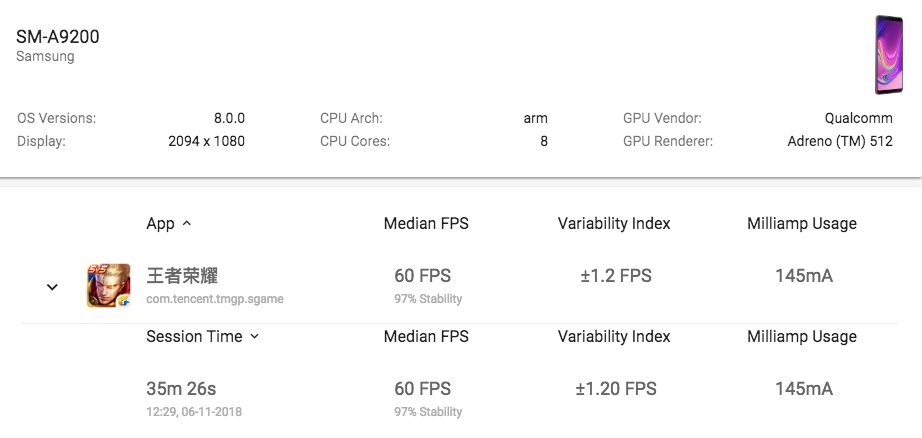Image resolution: width=922 pixels, height=438 pixels.
Task: Open the Session Time dropdown
Action: (x=203, y=337)
